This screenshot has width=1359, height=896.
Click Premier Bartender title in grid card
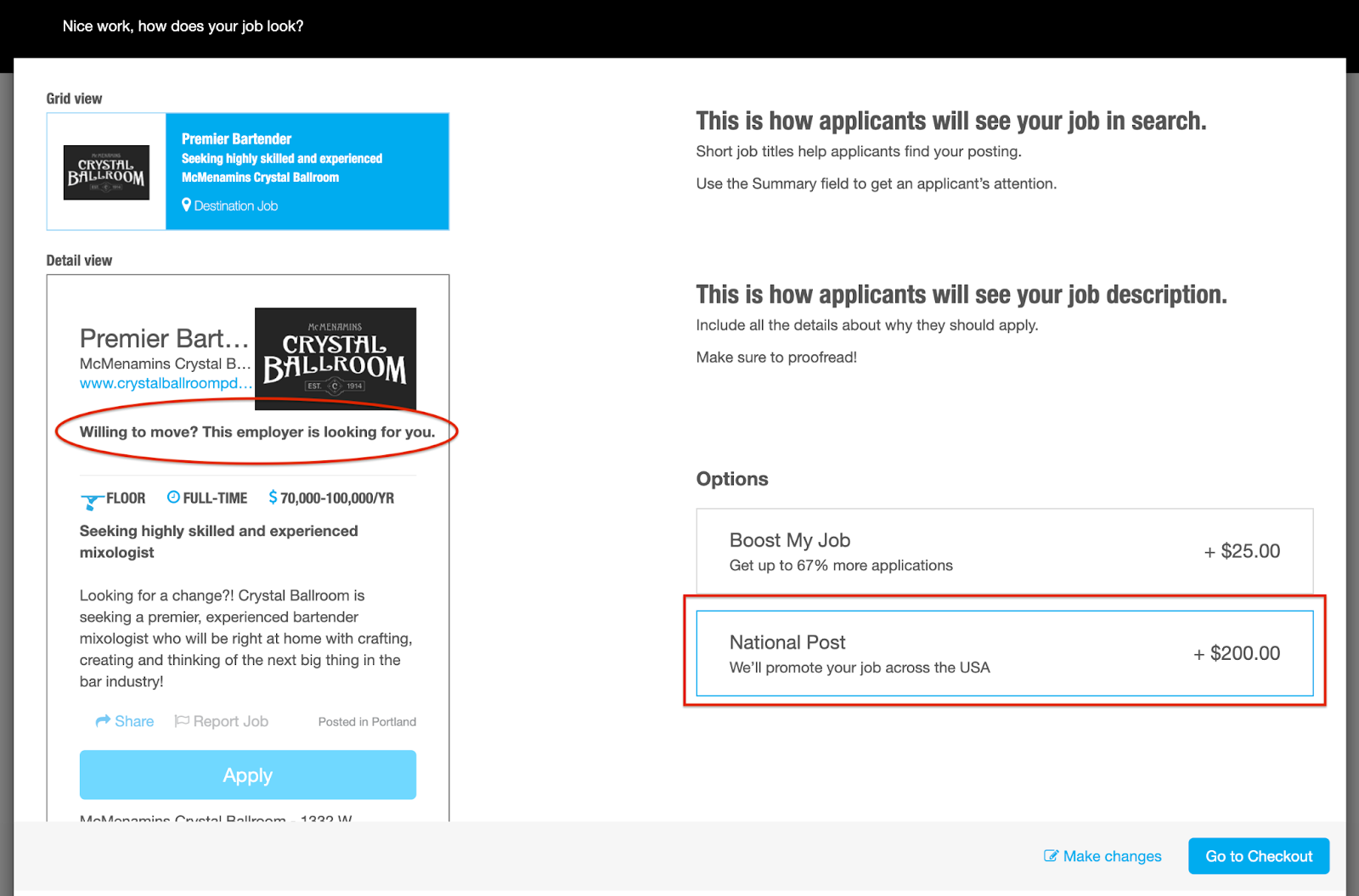(x=236, y=138)
